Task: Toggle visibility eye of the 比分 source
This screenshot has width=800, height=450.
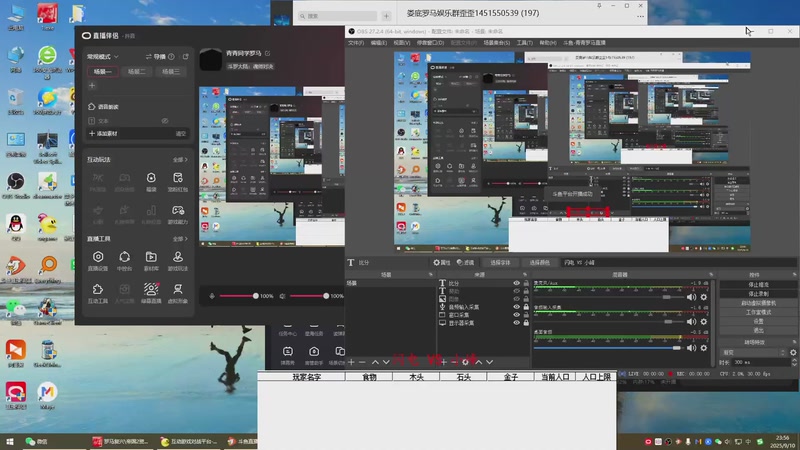Action: (516, 283)
